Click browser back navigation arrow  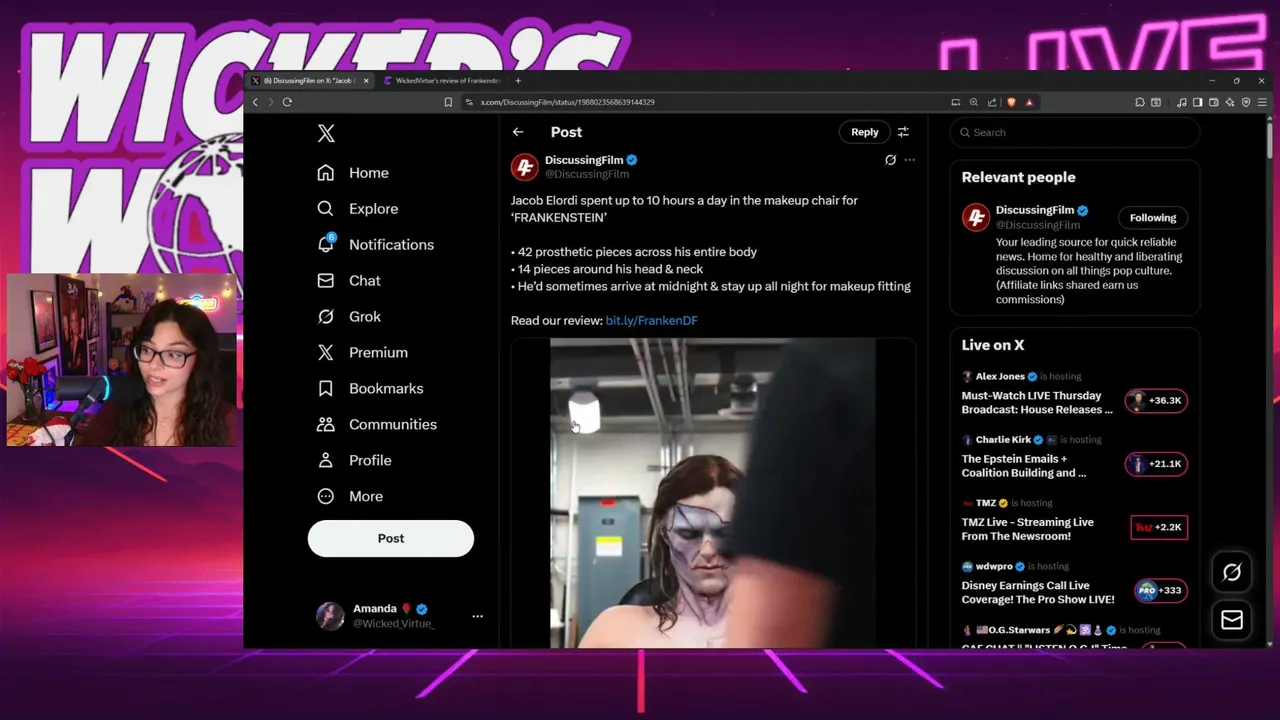pyautogui.click(x=255, y=102)
